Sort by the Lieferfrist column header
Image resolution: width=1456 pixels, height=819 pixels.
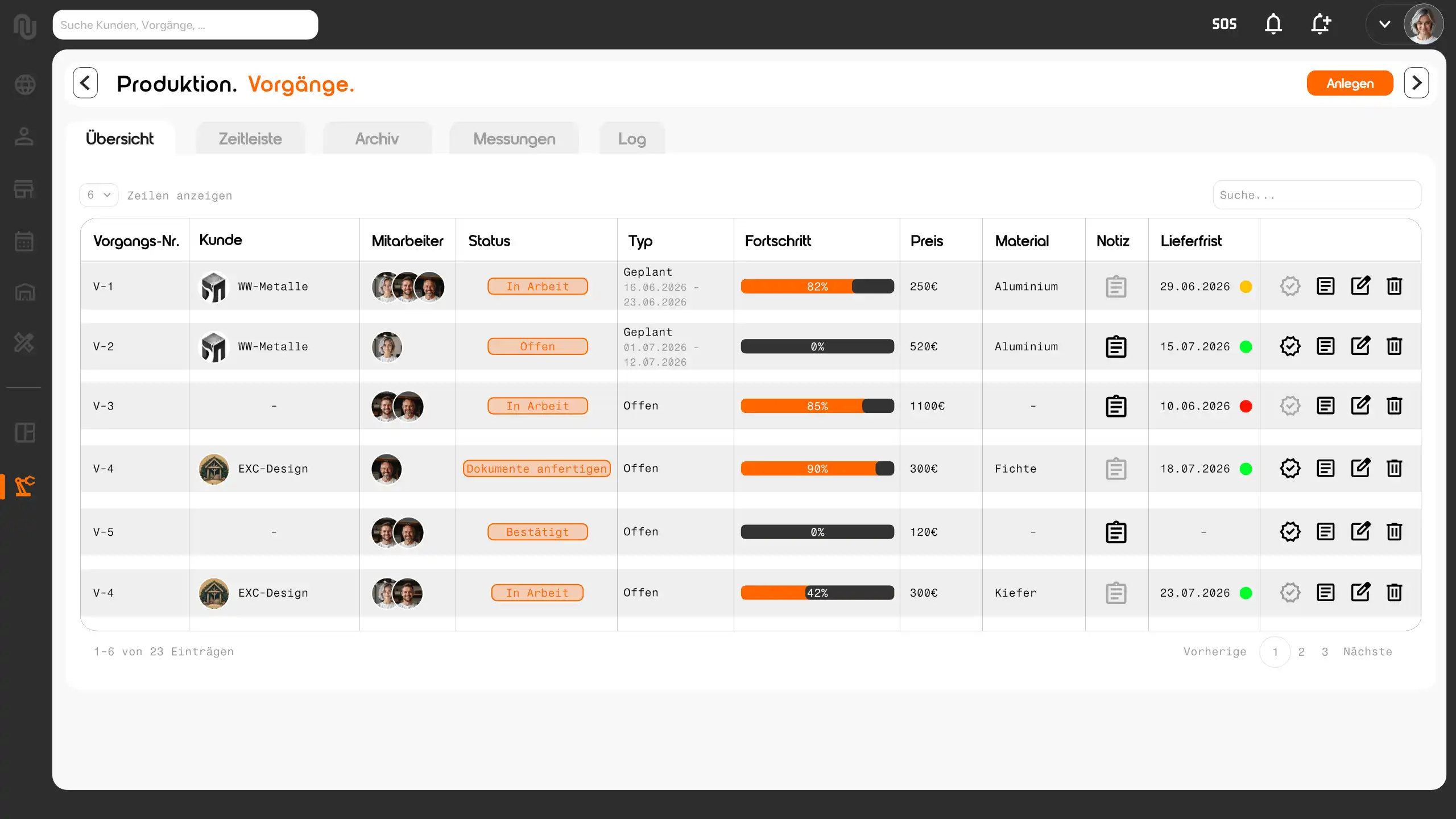coord(1191,241)
